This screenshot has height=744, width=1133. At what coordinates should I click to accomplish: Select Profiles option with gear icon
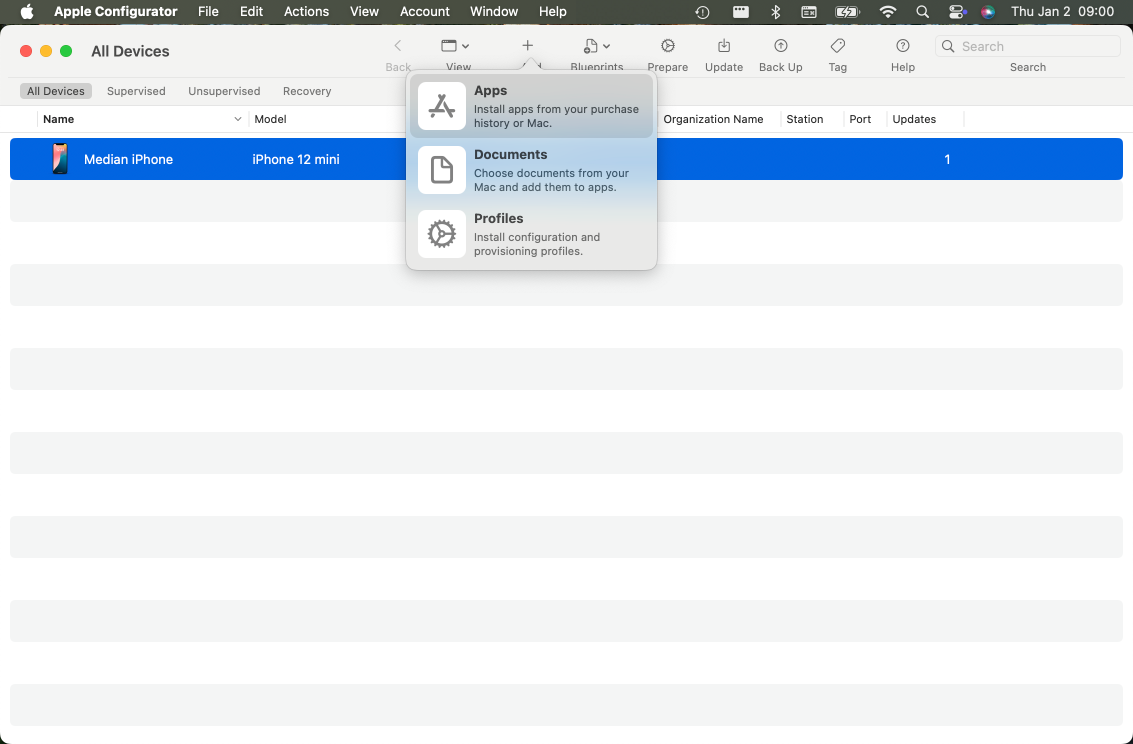click(x=531, y=234)
